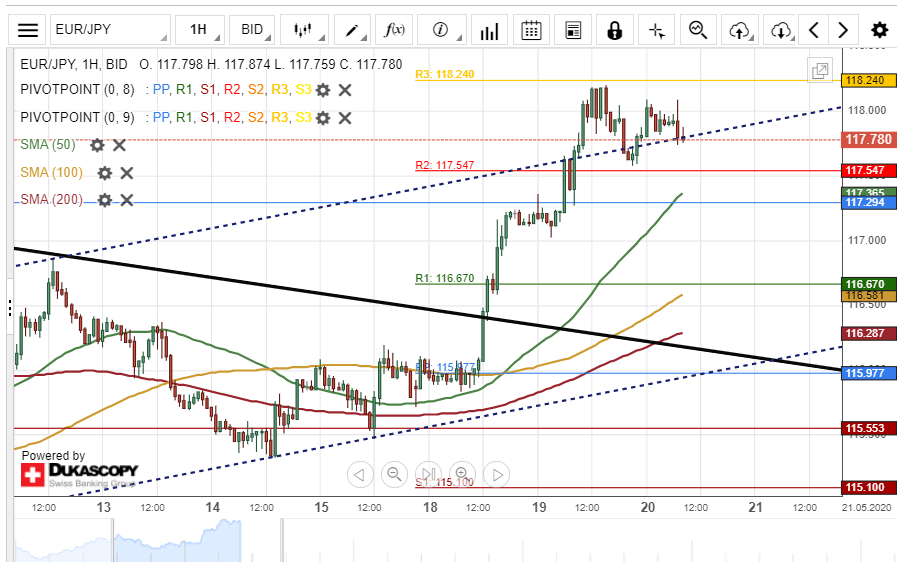This screenshot has width=903, height=564.
Task: Click the 115.100 price tag
Action: (869, 487)
